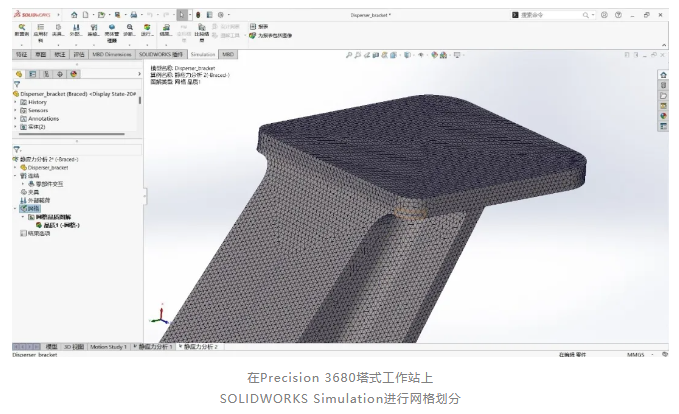Viewport: 679px width, 414px height.
Task: Click the Save icon in quick access bar
Action: point(117,15)
